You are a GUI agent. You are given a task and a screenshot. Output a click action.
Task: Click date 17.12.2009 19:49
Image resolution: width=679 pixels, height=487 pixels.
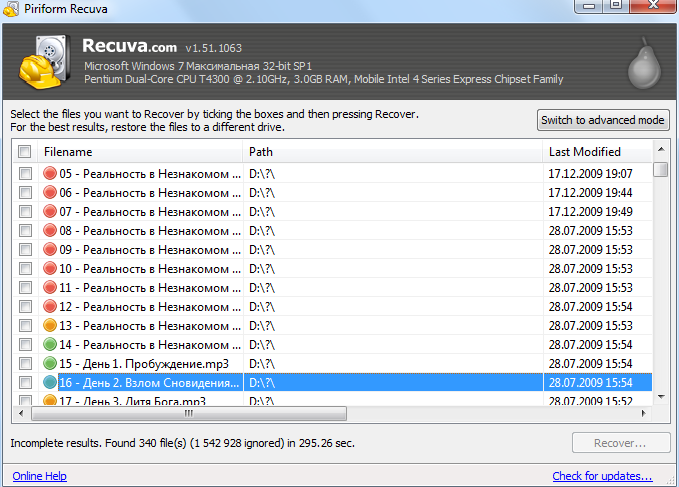pos(590,212)
